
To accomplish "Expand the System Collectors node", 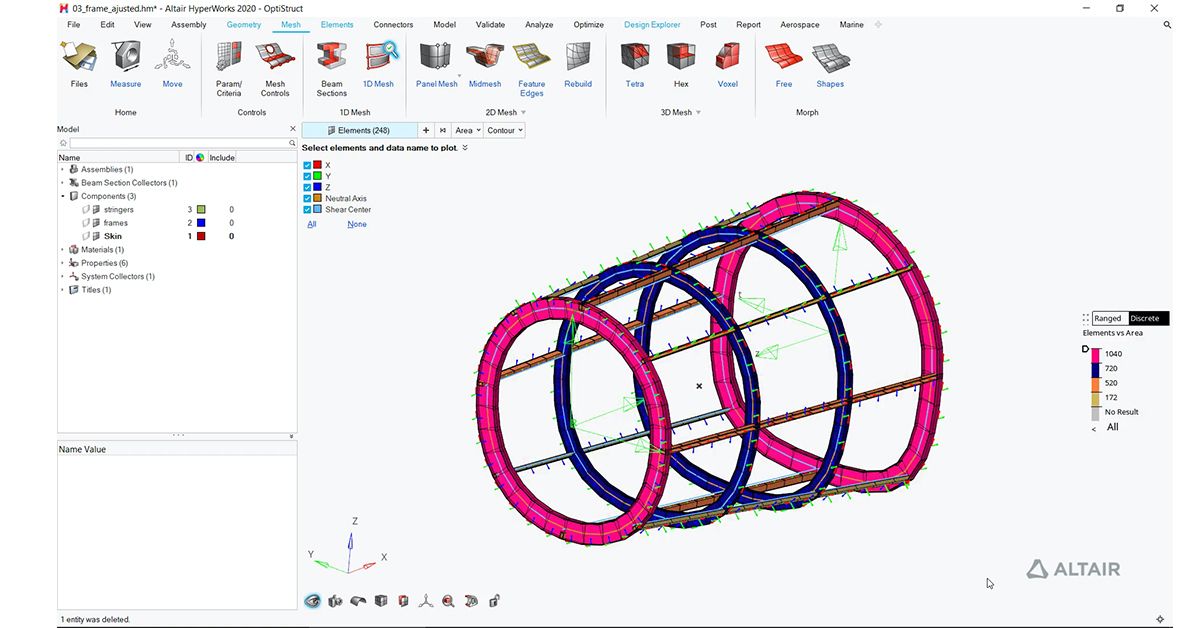I will (62, 276).
